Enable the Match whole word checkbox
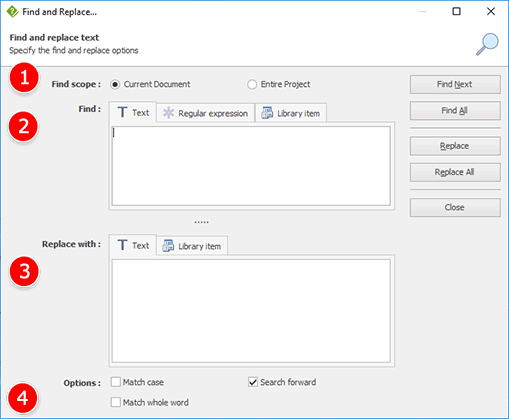 tap(116, 402)
